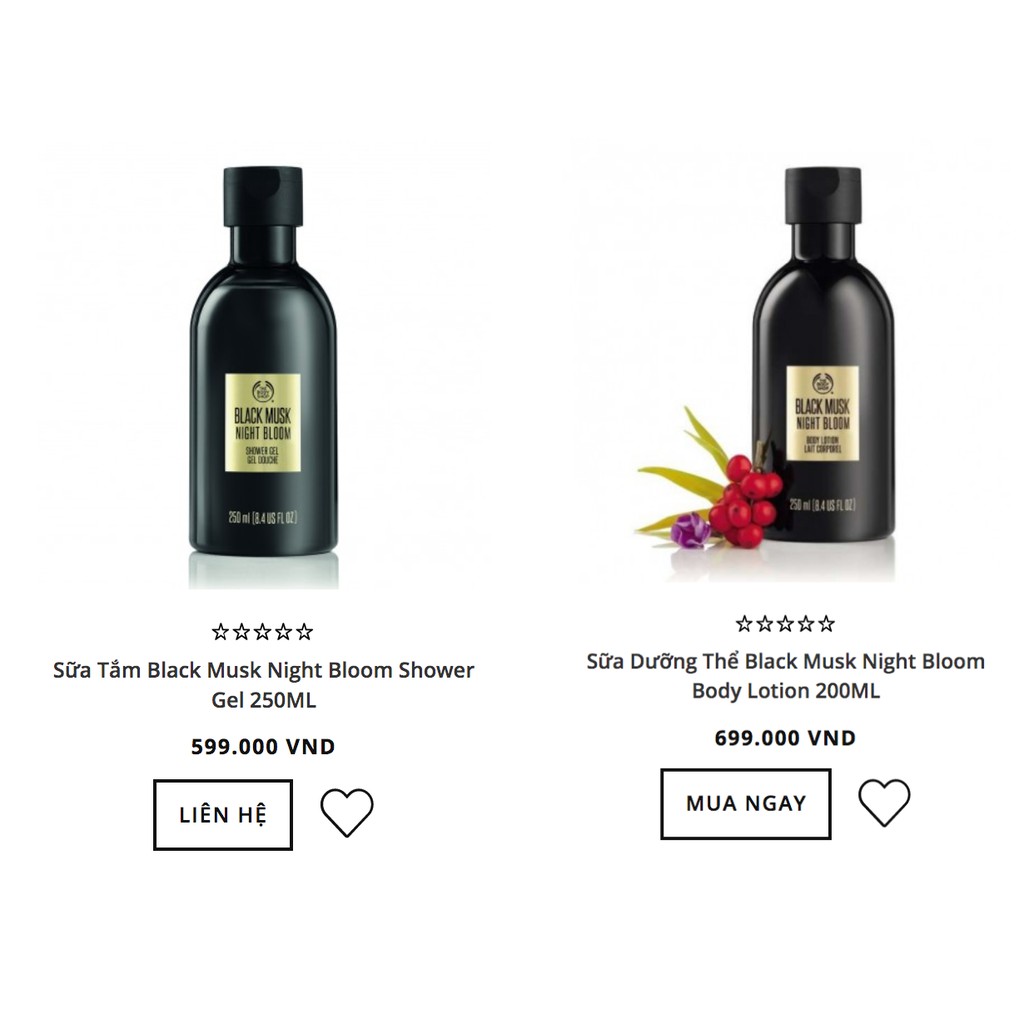
Task: Click the fifth star of Shower Gel rating
Action: click(304, 632)
